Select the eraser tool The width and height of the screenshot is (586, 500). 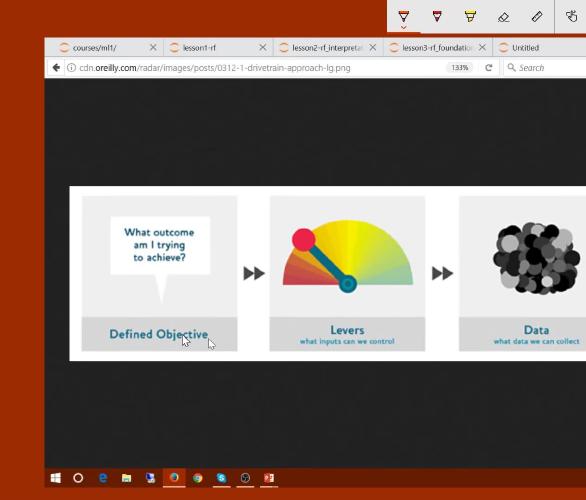(x=503, y=17)
